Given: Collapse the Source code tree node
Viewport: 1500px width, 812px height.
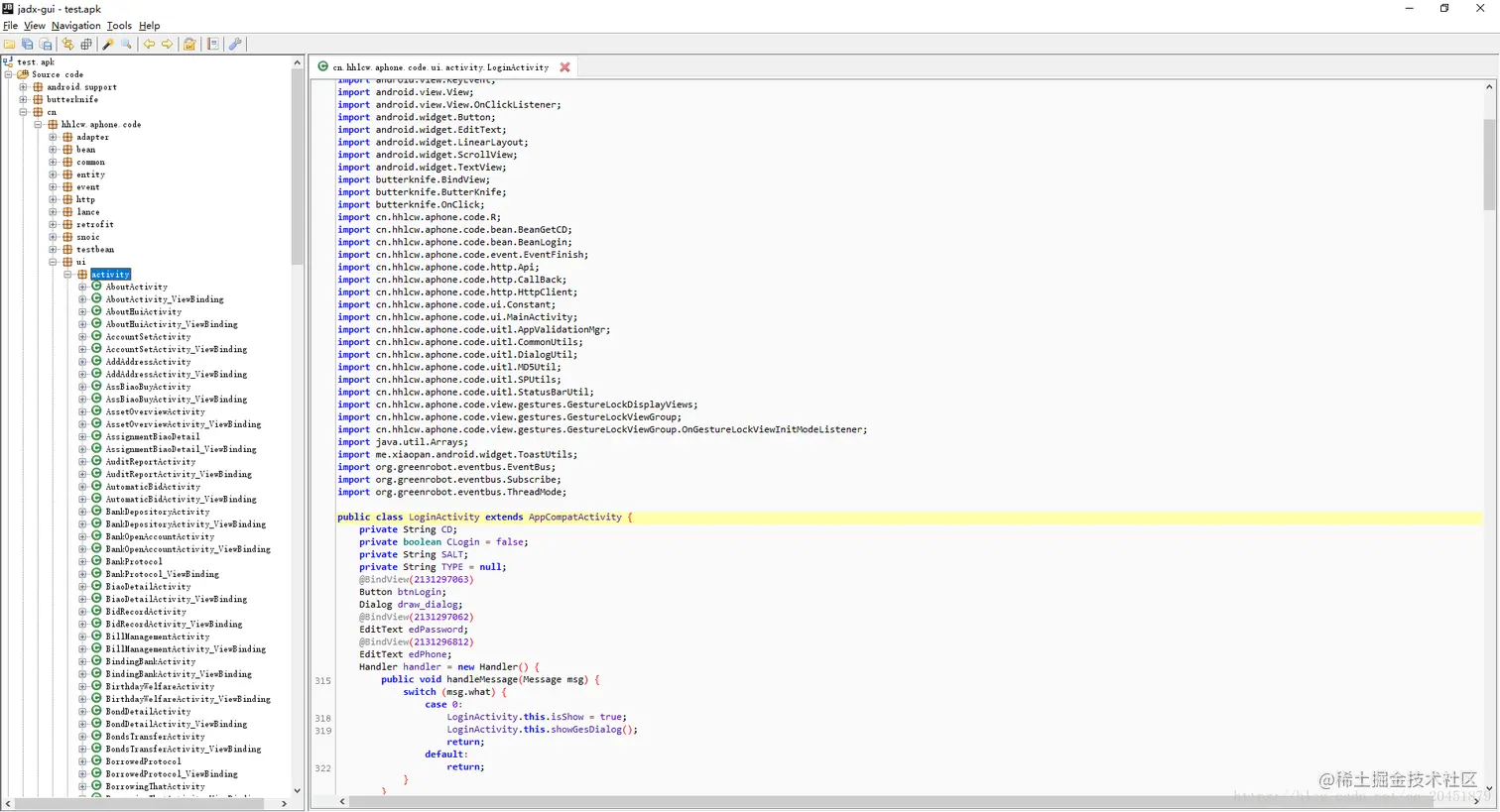Looking at the screenshot, I should [x=9, y=74].
